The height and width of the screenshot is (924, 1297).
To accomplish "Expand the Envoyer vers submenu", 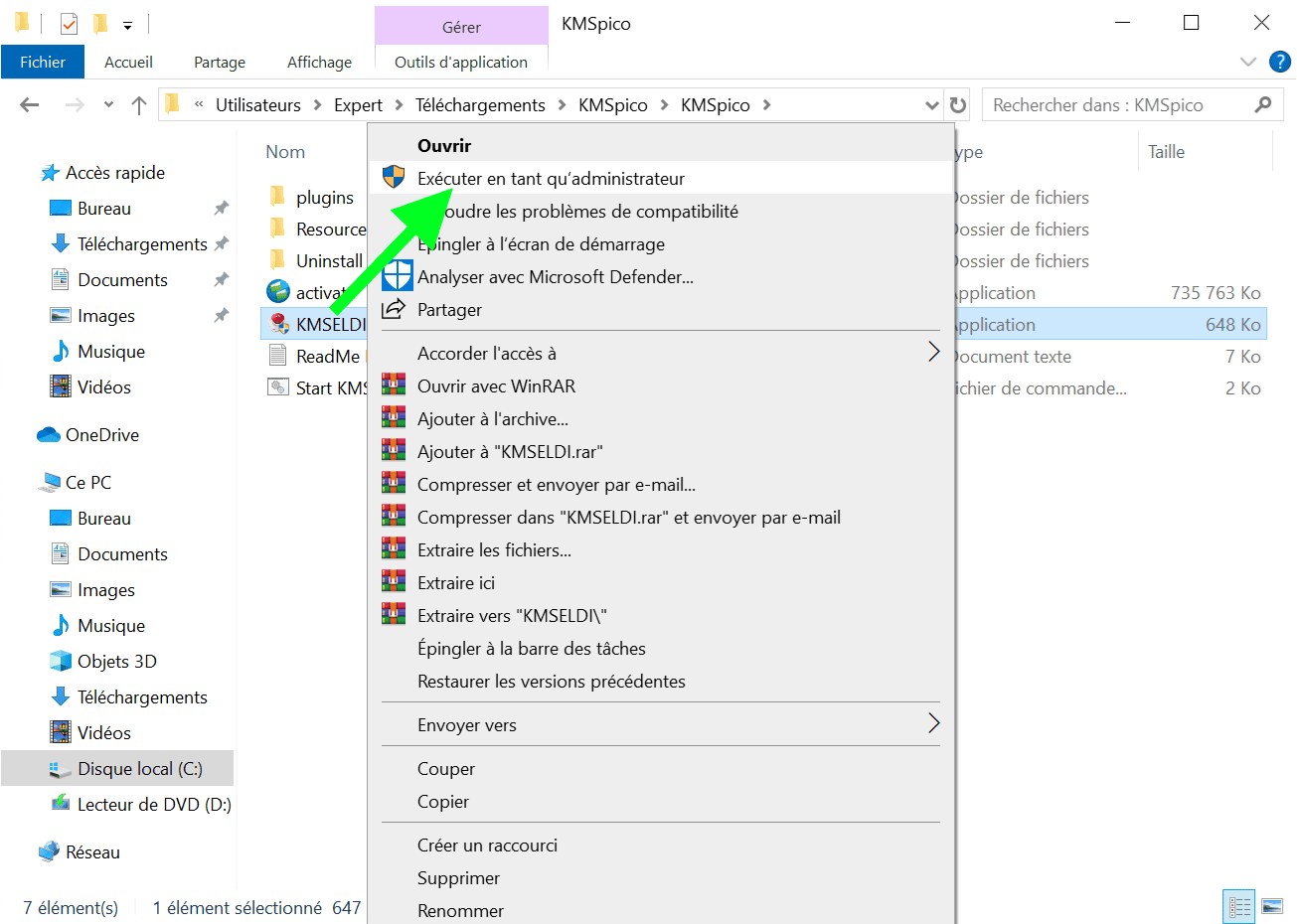I will (x=933, y=724).
